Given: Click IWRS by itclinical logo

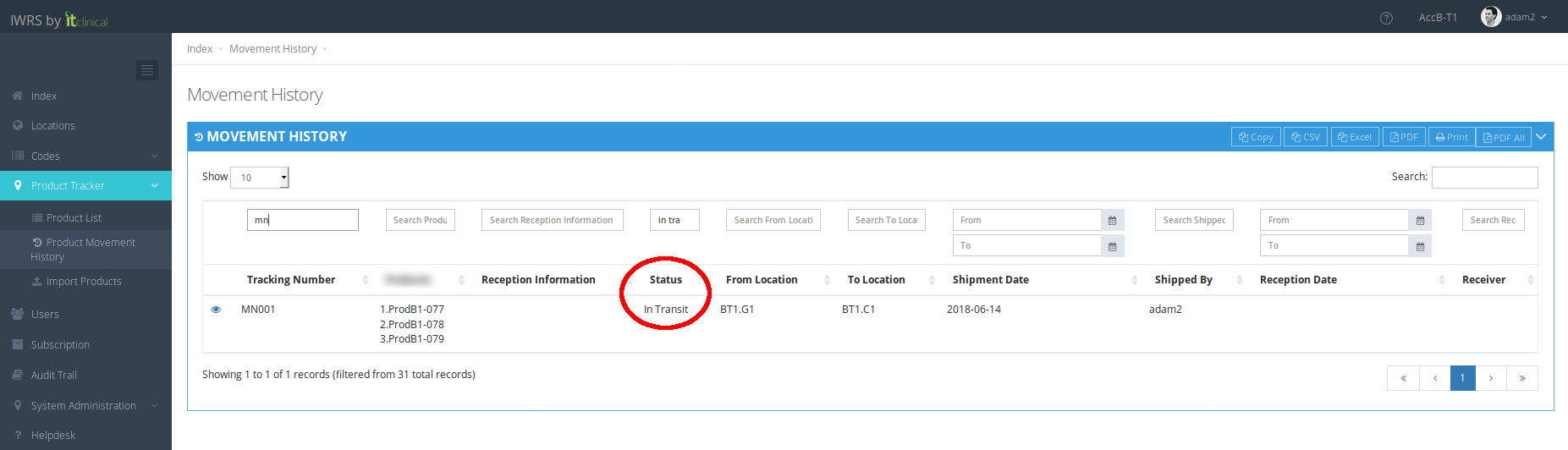Looking at the screenshot, I should click(59, 19).
